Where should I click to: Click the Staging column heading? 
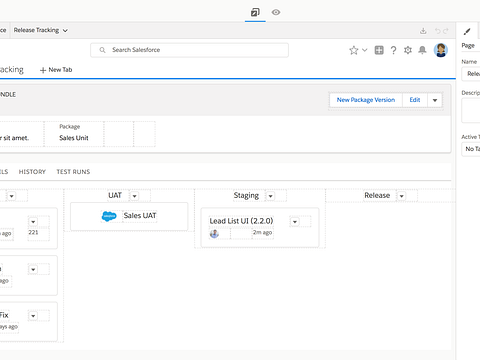246,196
